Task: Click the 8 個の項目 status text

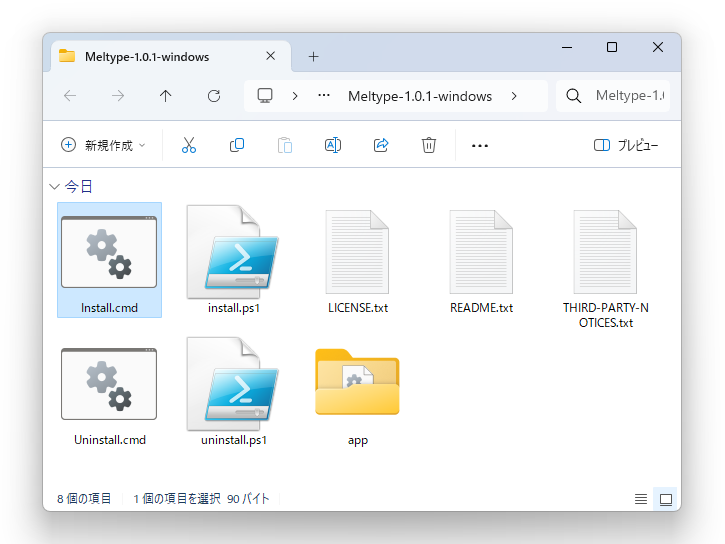Action: click(x=84, y=499)
